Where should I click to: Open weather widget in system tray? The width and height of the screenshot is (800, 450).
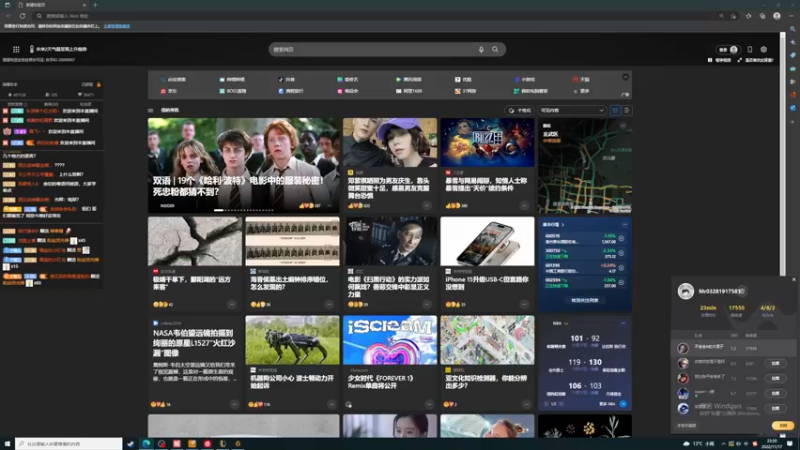click(x=699, y=444)
